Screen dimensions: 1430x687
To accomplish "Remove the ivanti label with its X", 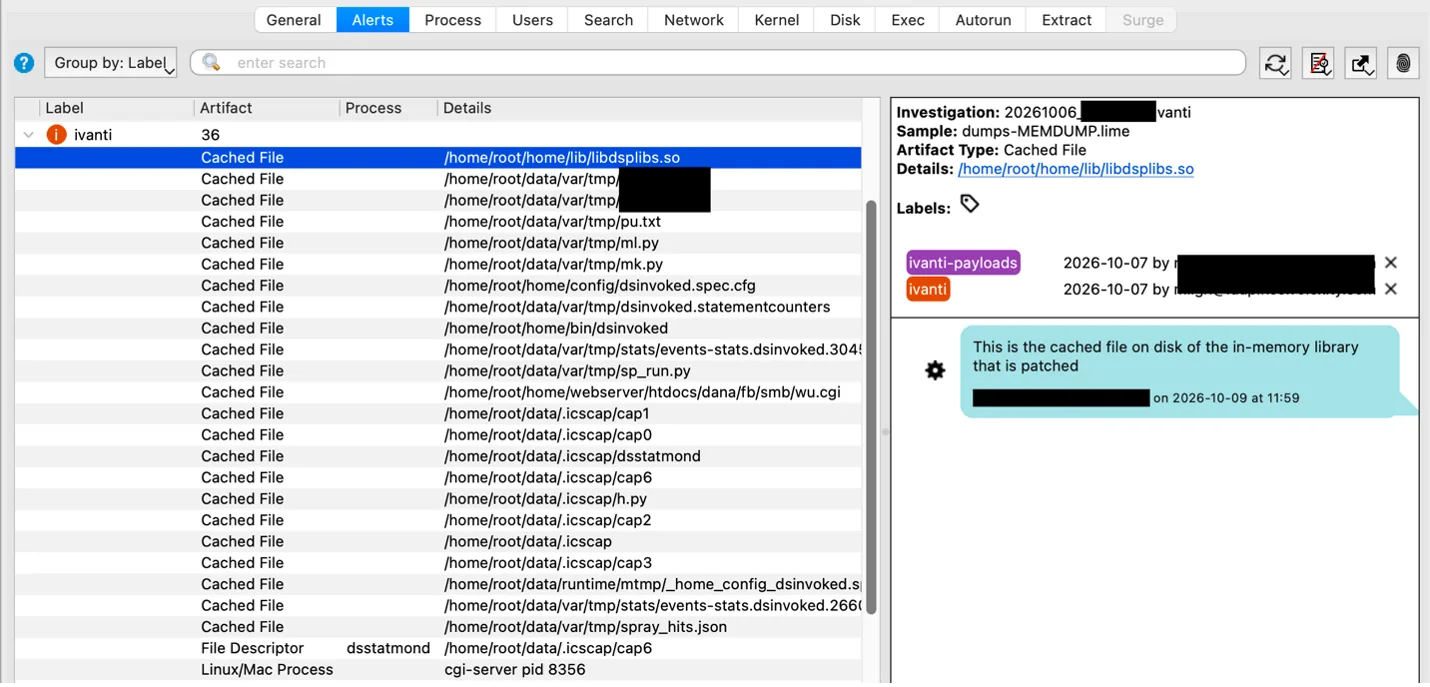I will [x=1390, y=289].
